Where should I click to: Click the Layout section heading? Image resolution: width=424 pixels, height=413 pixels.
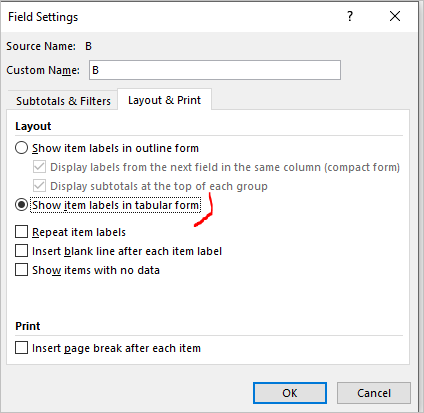[33, 126]
